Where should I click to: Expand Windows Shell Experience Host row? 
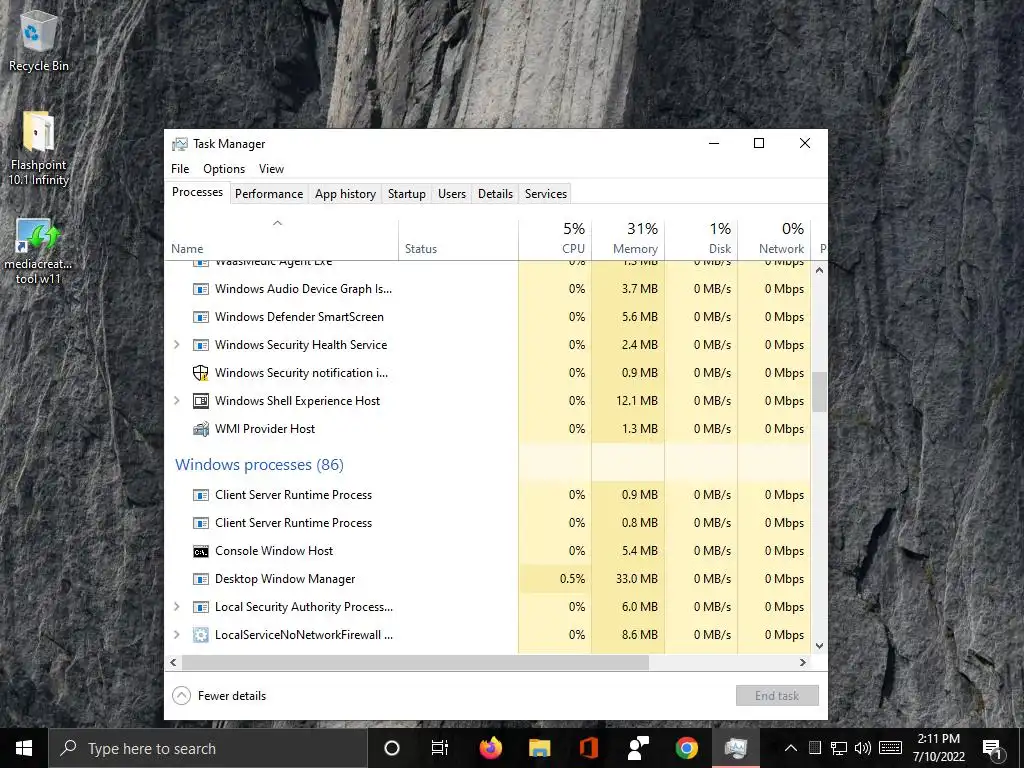[176, 401]
